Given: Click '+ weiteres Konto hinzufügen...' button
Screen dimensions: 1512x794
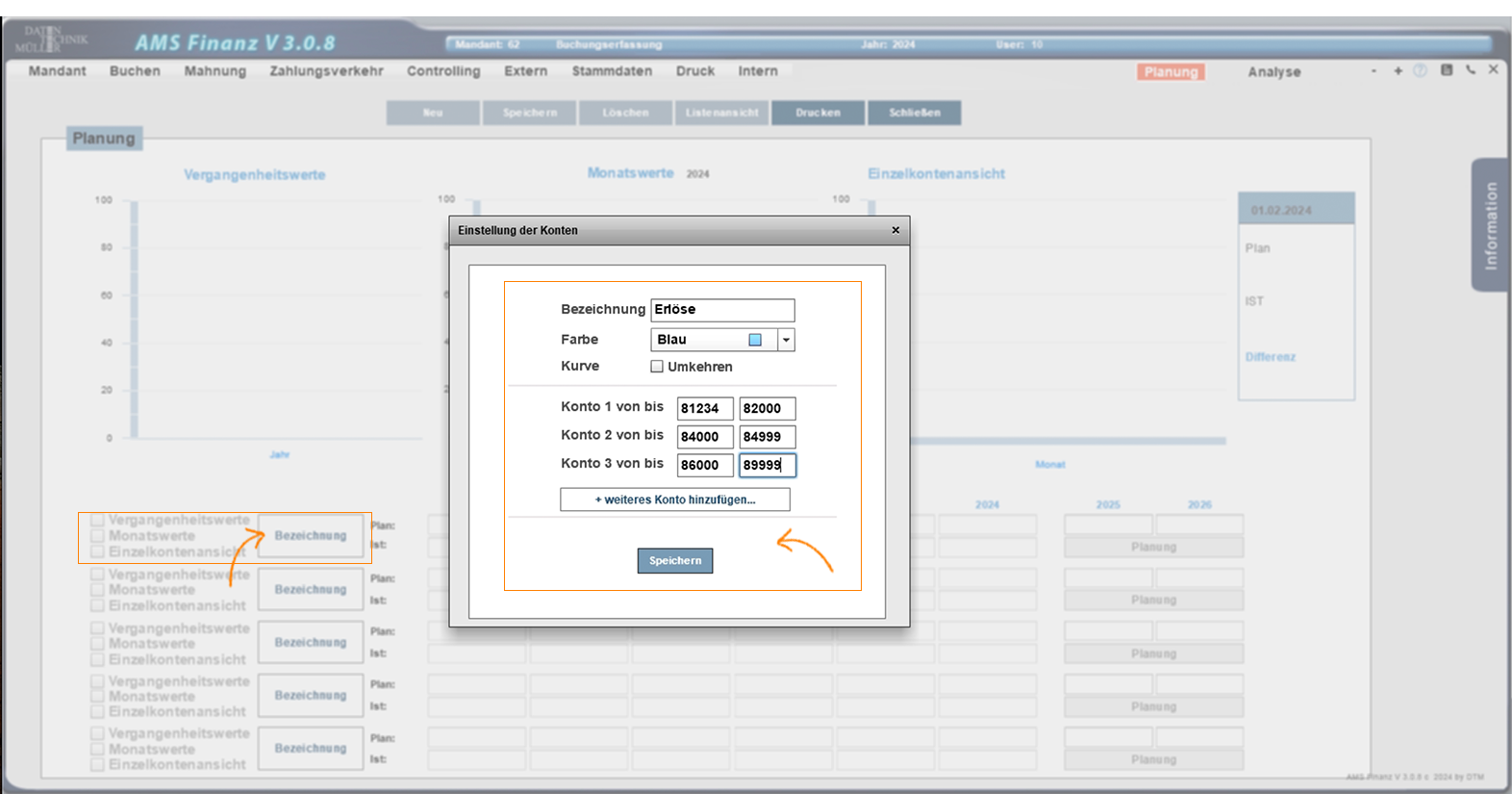Looking at the screenshot, I should coord(675,499).
